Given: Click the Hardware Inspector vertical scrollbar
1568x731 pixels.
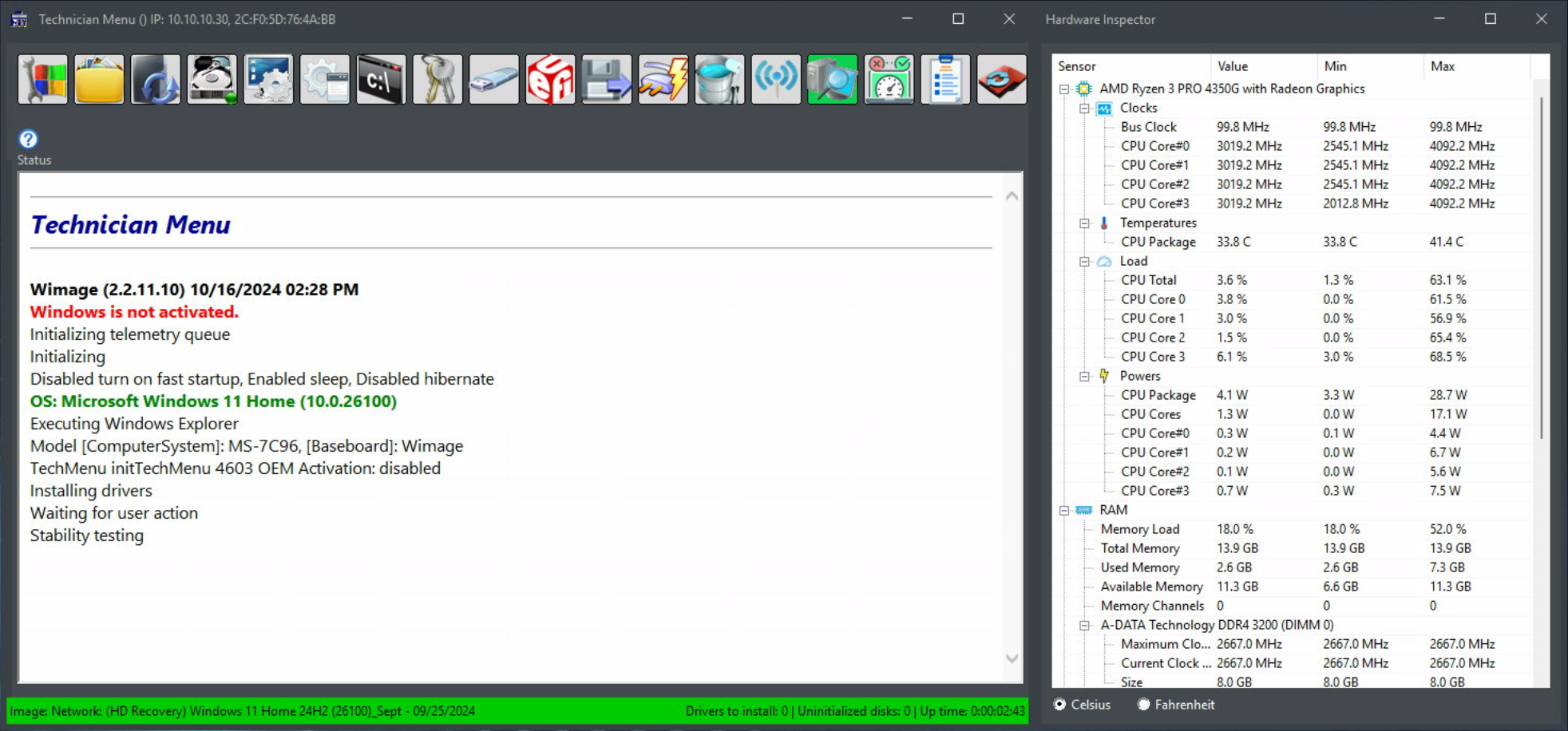Looking at the screenshot, I should 1542,267.
